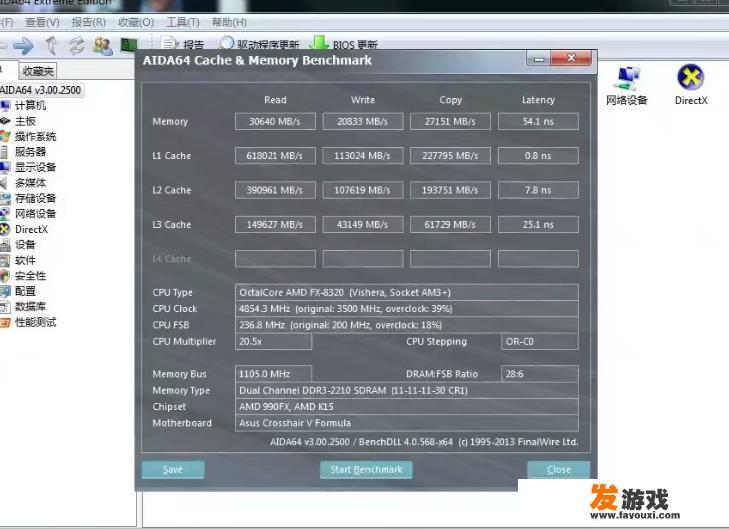Viewport: 729px width, 529px height.
Task: Click Memory Write value 20833 MB/s
Action: (x=363, y=121)
